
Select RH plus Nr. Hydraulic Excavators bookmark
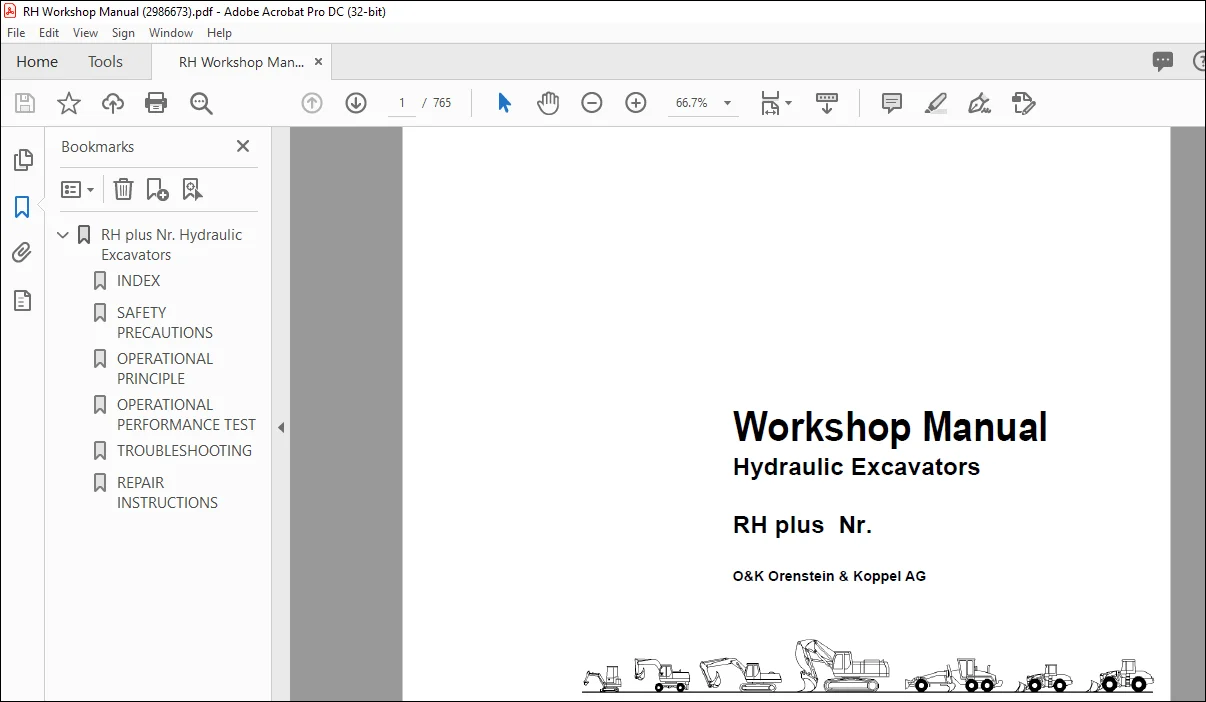pyautogui.click(x=171, y=245)
